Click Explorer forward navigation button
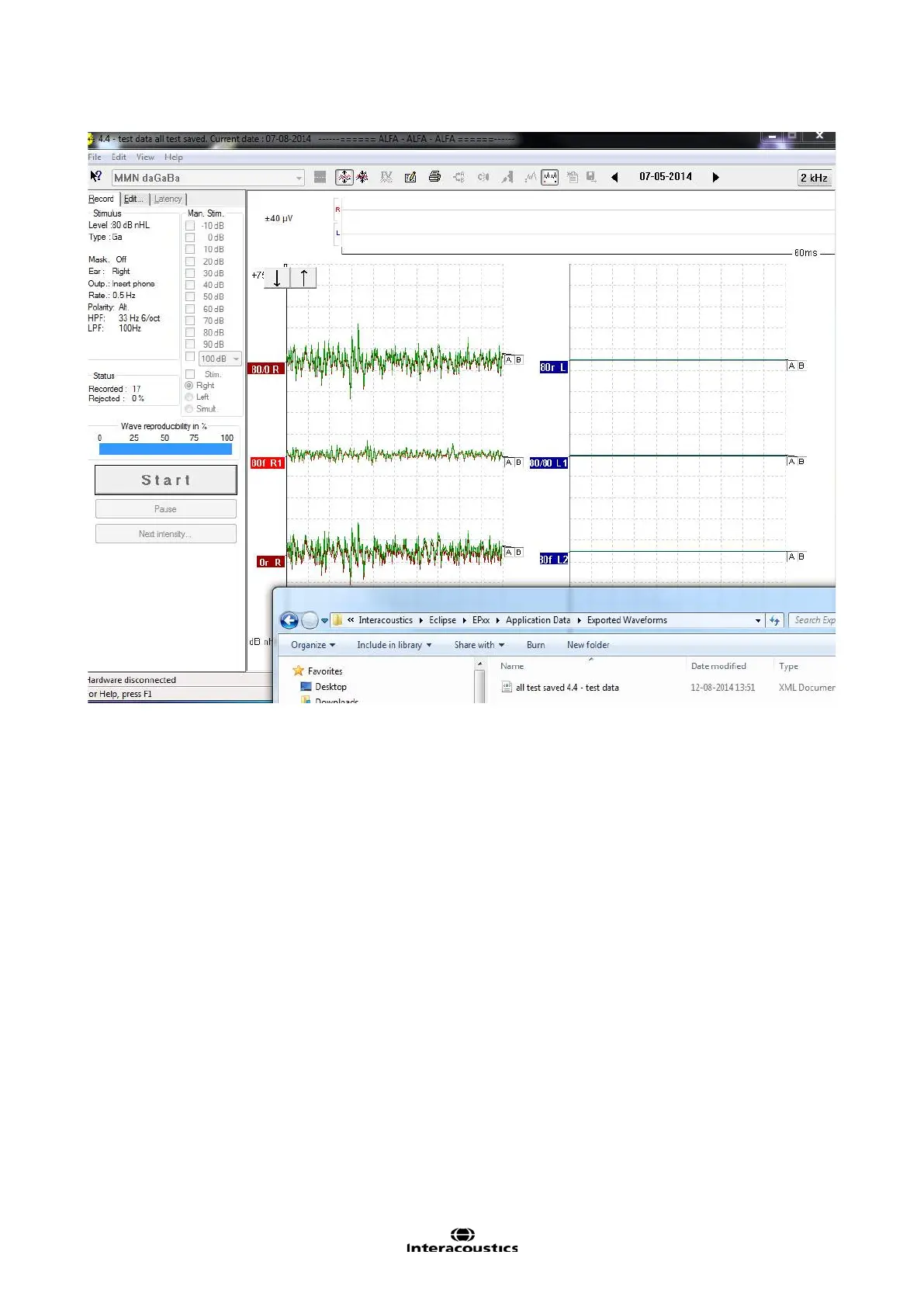The height and width of the screenshot is (1307, 924). coord(309,620)
